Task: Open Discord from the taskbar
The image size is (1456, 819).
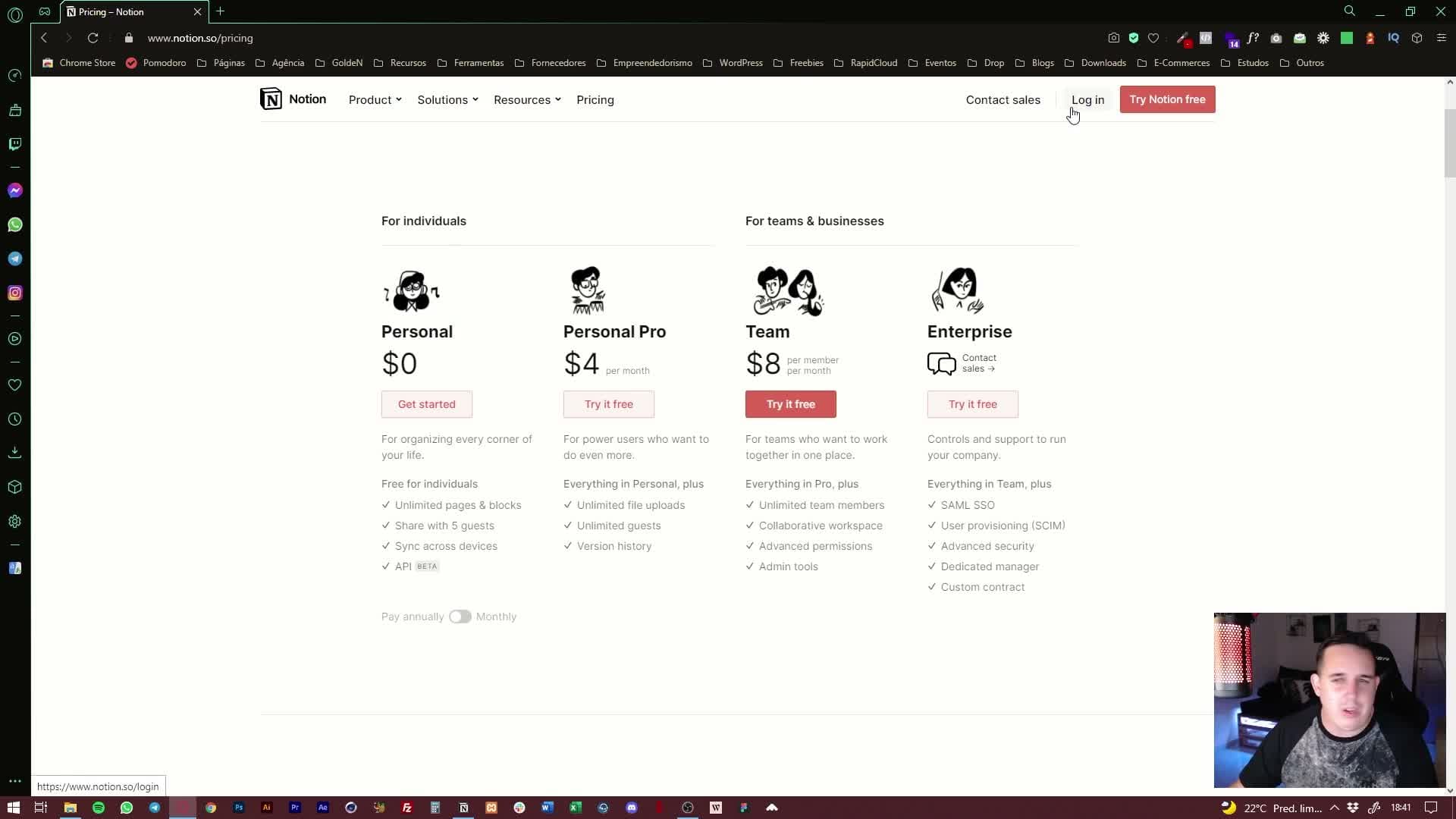Action: pyautogui.click(x=632, y=808)
